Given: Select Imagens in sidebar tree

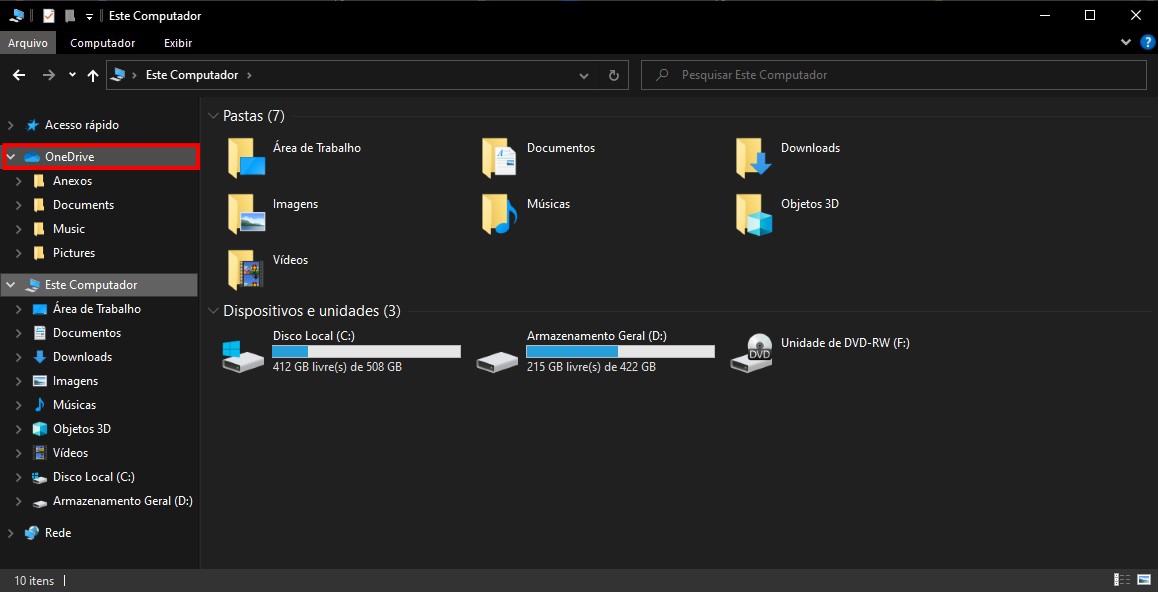Looking at the screenshot, I should pos(75,381).
